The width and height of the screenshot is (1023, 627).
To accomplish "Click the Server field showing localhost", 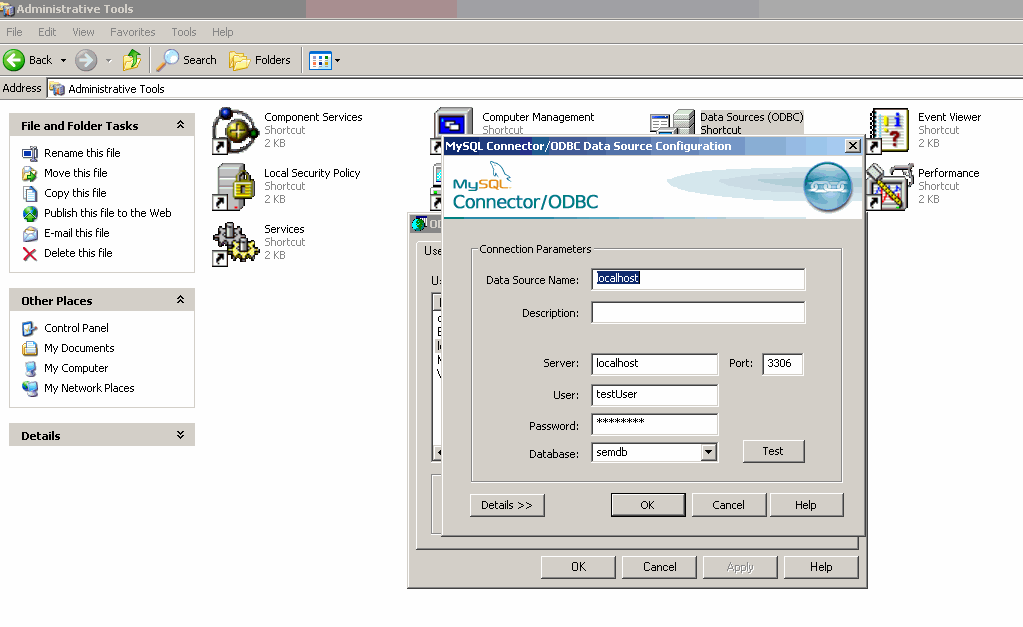I will tap(654, 363).
